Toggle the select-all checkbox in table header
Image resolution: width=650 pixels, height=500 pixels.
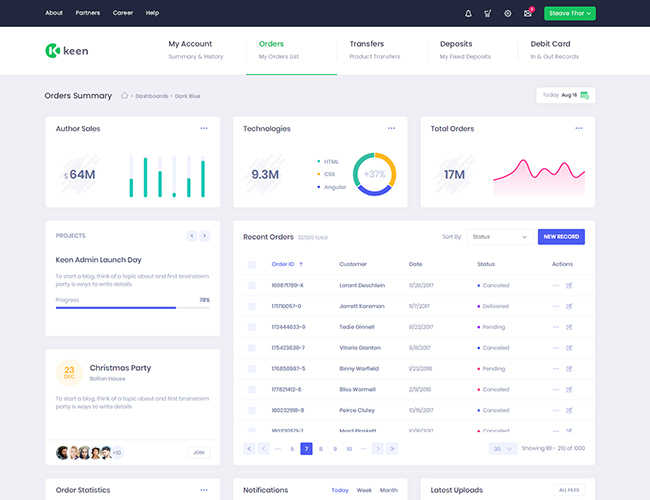coord(252,264)
